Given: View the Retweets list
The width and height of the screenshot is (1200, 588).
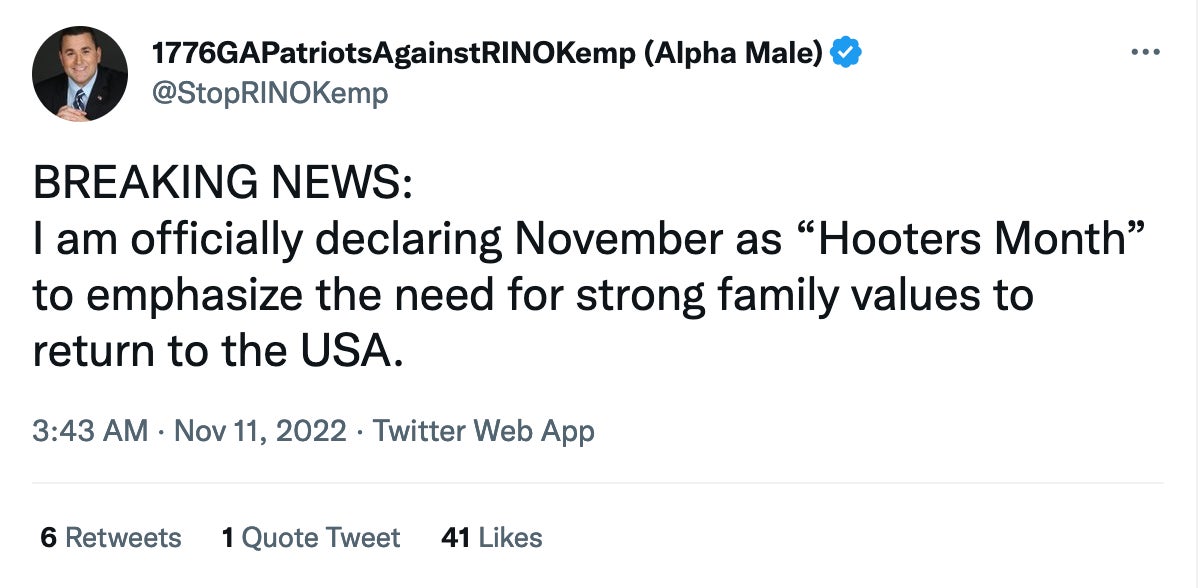Looking at the screenshot, I should [x=123, y=537].
